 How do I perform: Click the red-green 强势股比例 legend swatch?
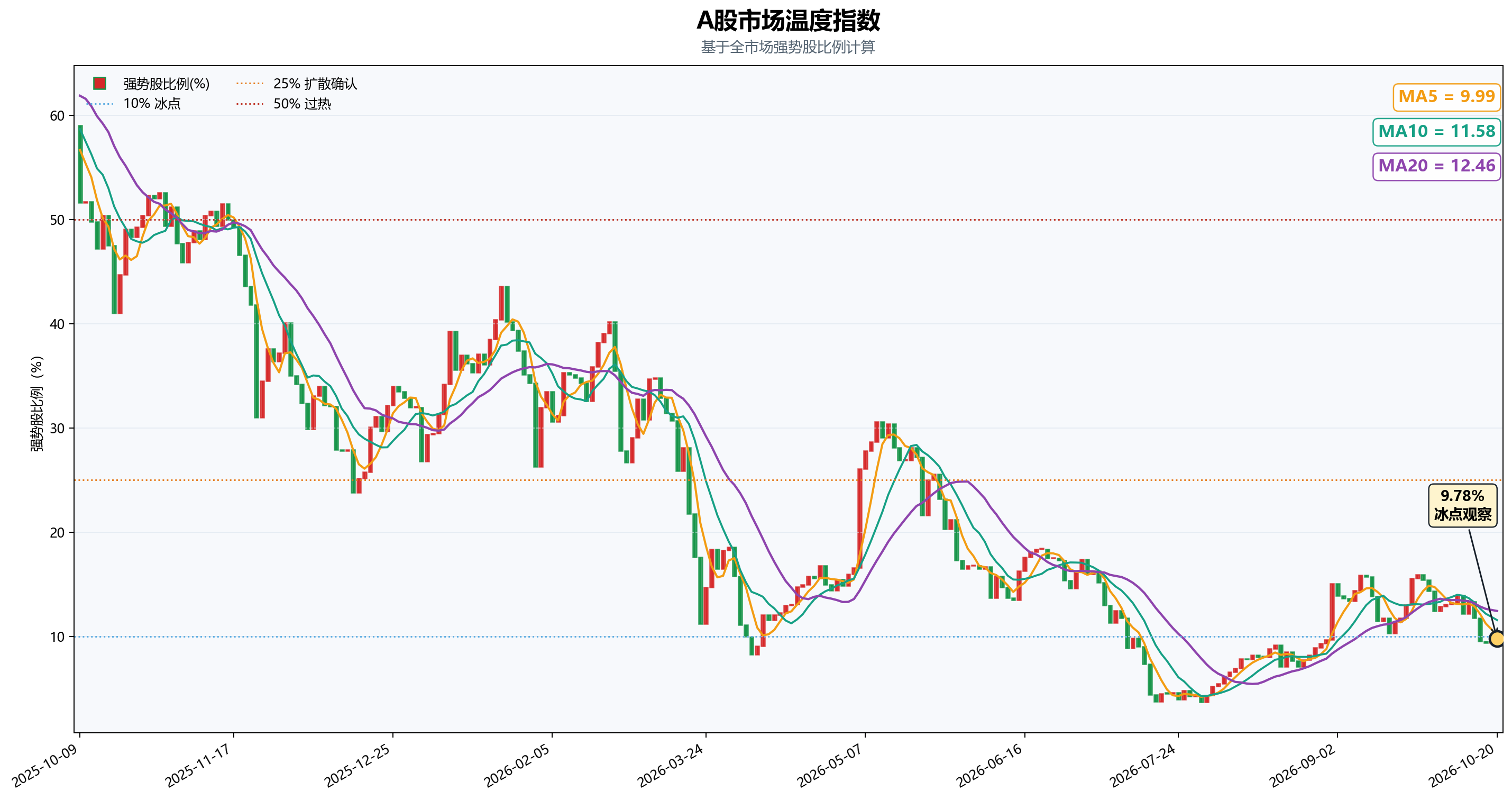pos(100,84)
